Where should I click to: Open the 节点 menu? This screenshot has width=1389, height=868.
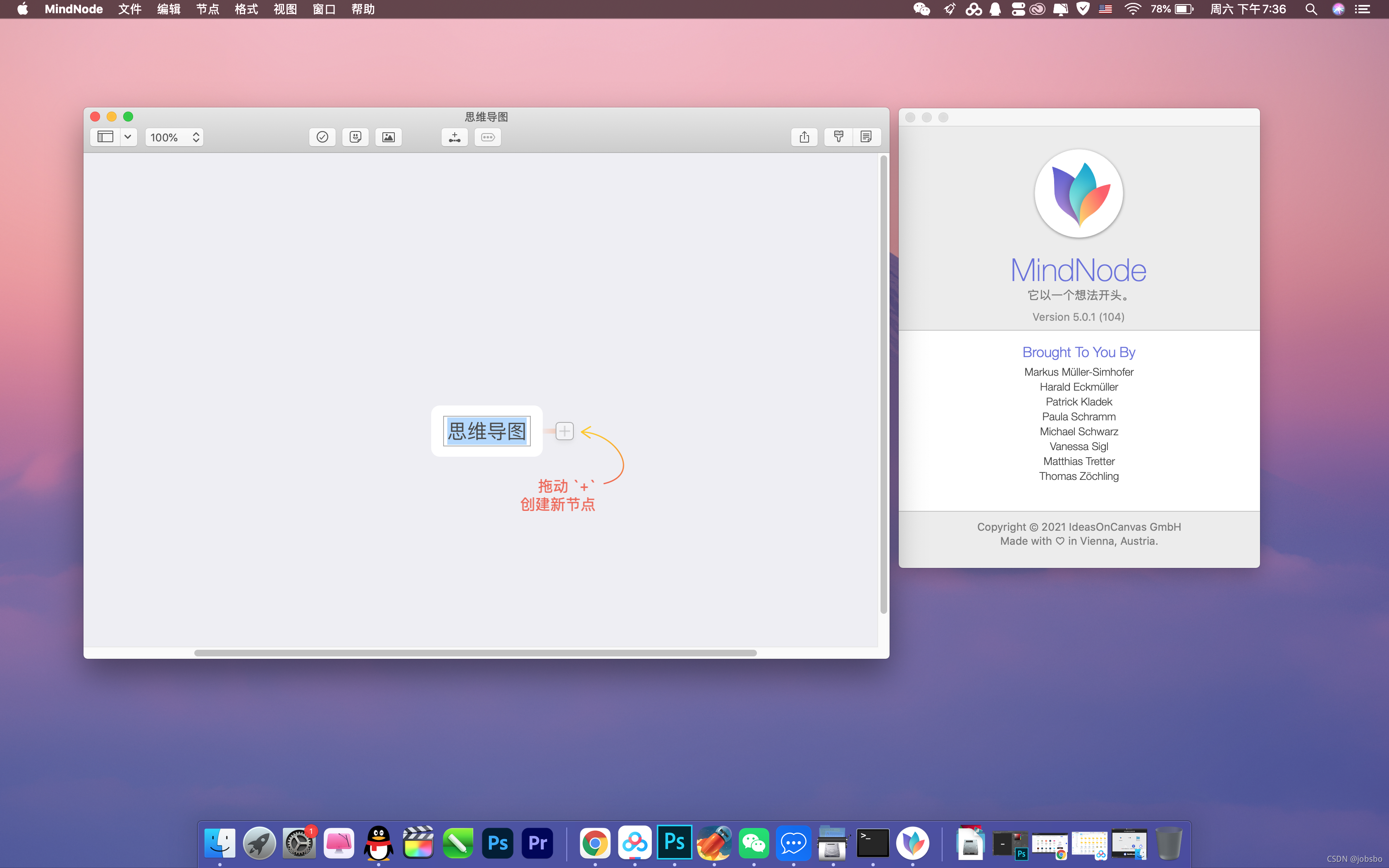pyautogui.click(x=207, y=9)
